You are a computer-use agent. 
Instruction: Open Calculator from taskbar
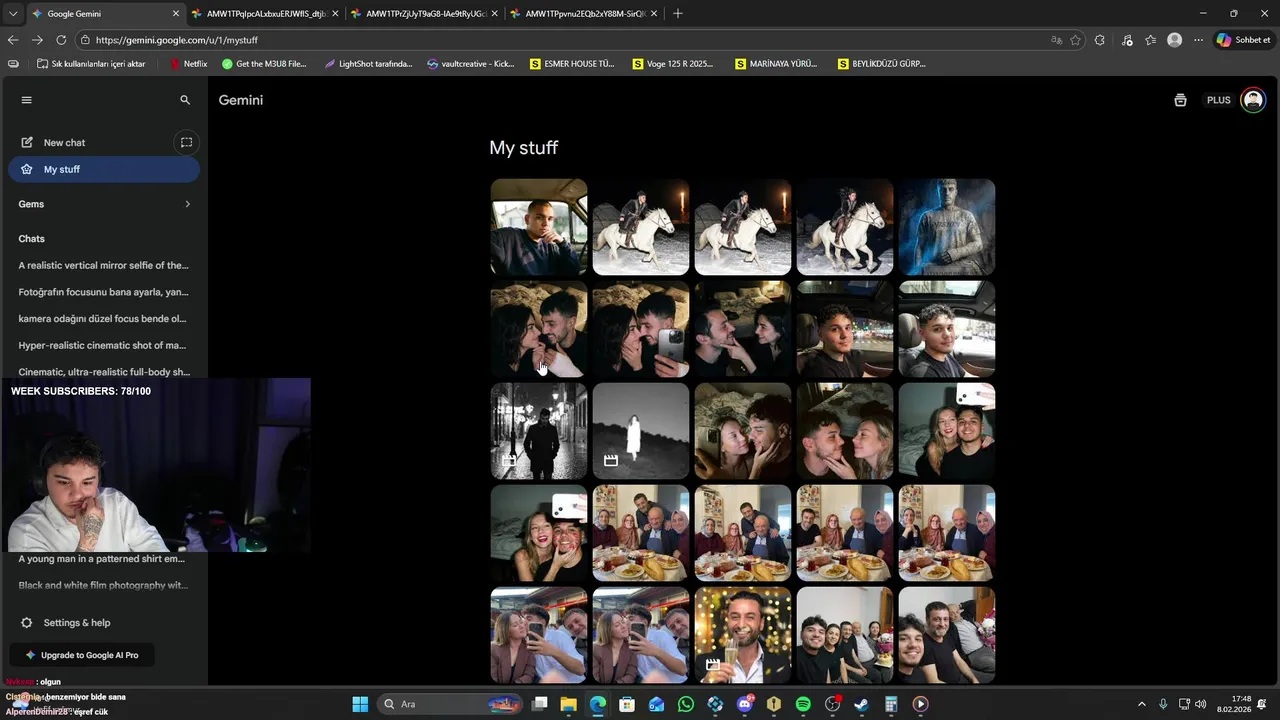point(891,704)
